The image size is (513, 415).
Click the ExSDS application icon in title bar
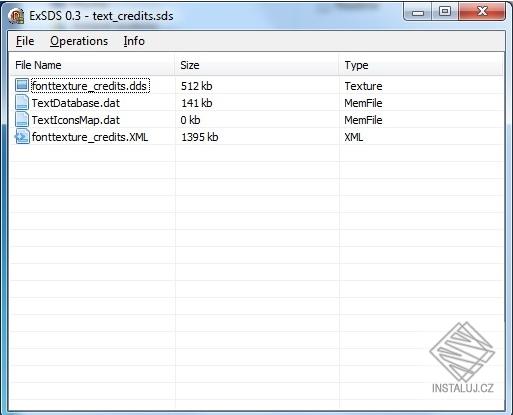[16, 16]
